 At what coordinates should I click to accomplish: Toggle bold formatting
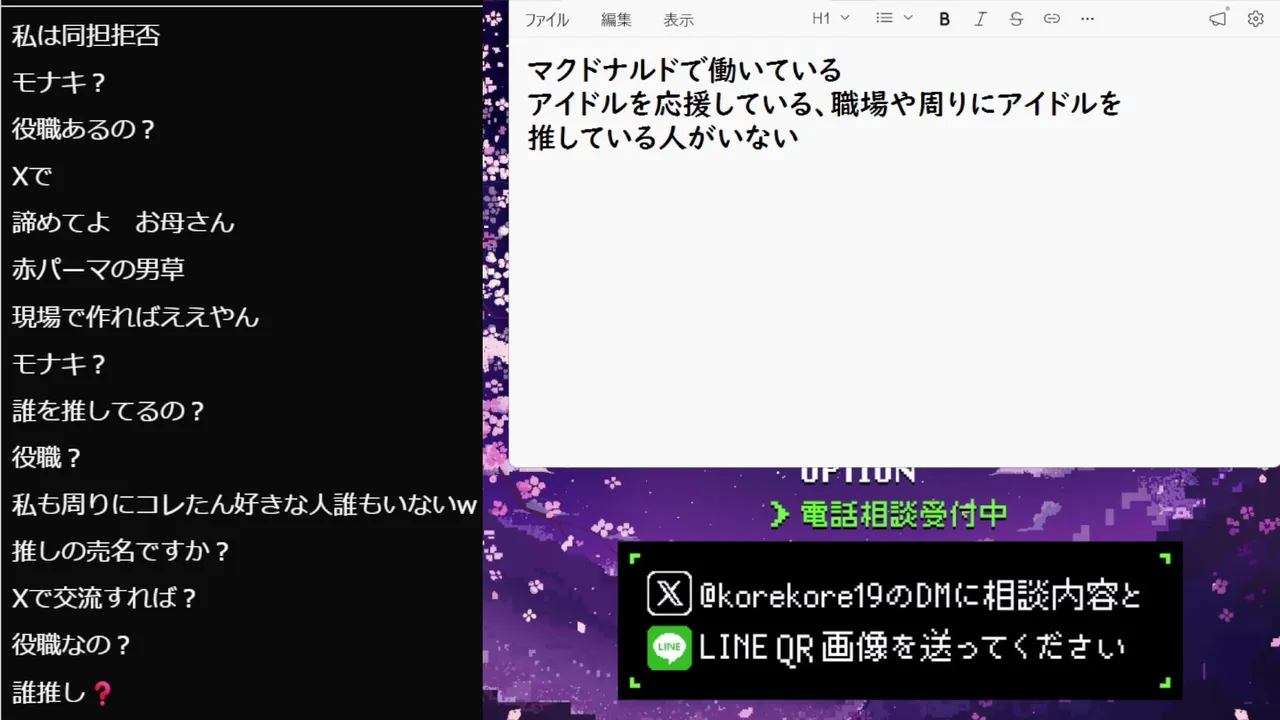[944, 19]
